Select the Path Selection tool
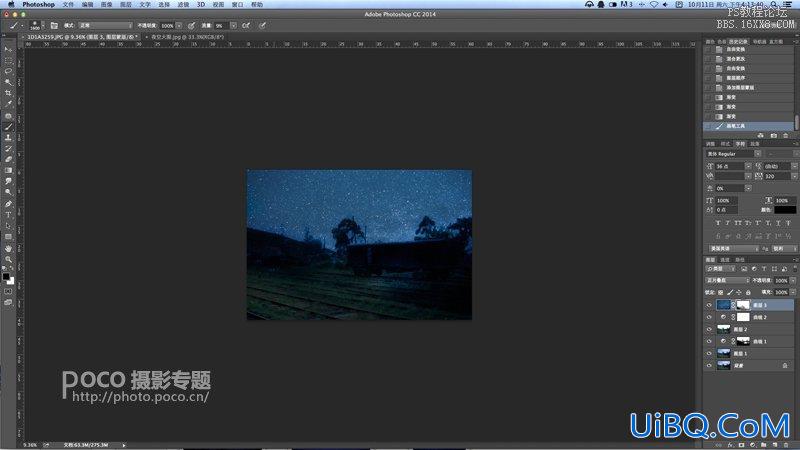 point(8,226)
